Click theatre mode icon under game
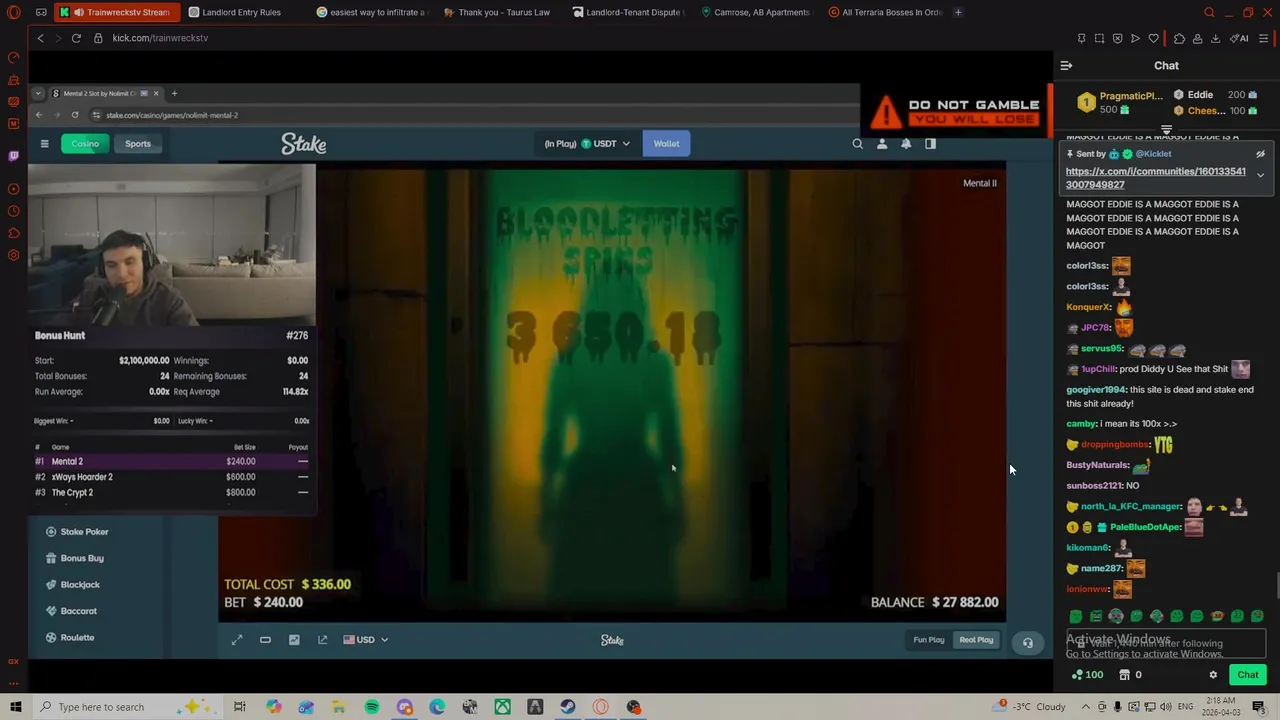This screenshot has width=1280, height=720. (265, 640)
